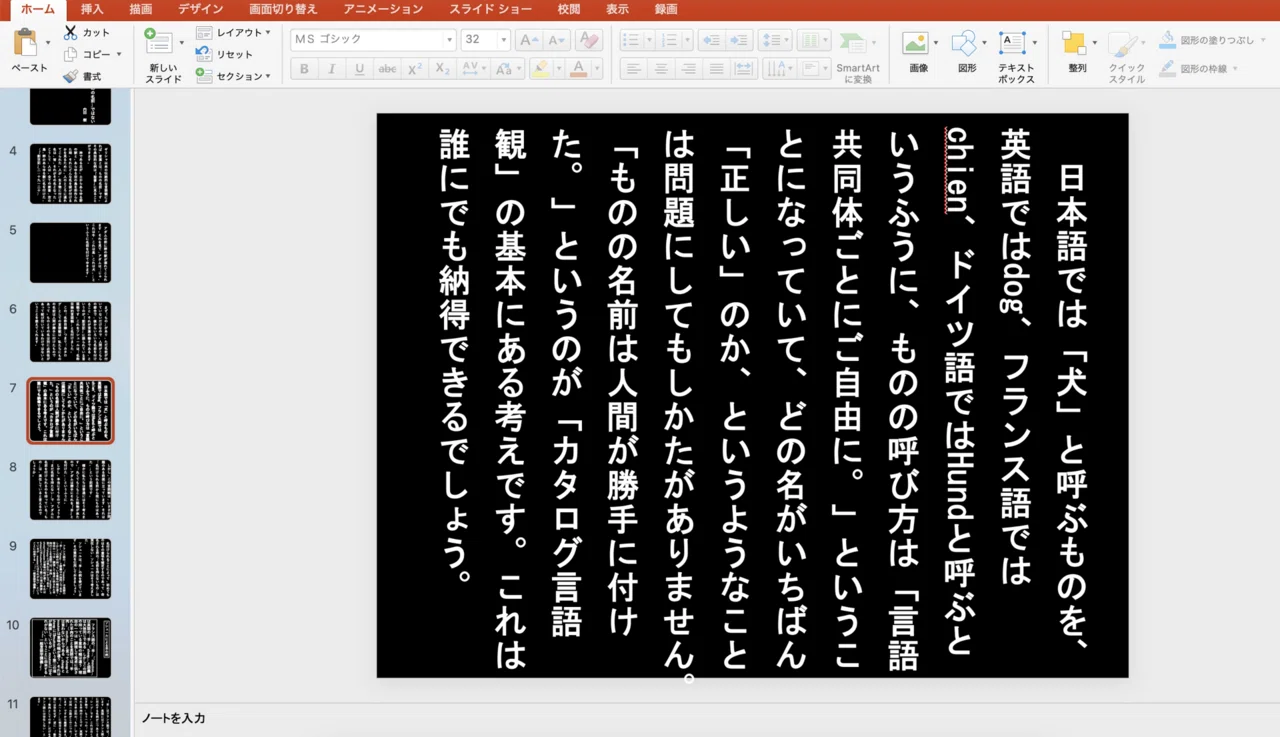Screen dimensions: 1280x737
Task: Click the Increase indent icon
Action: [739, 40]
